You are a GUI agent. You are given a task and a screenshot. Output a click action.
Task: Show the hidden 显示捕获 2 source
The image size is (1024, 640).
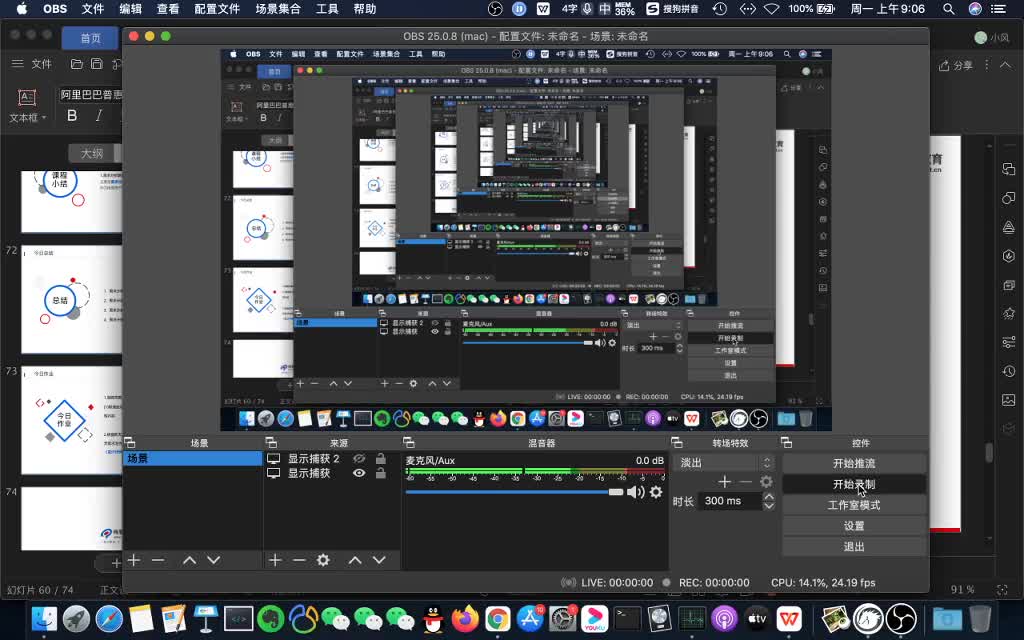point(359,459)
